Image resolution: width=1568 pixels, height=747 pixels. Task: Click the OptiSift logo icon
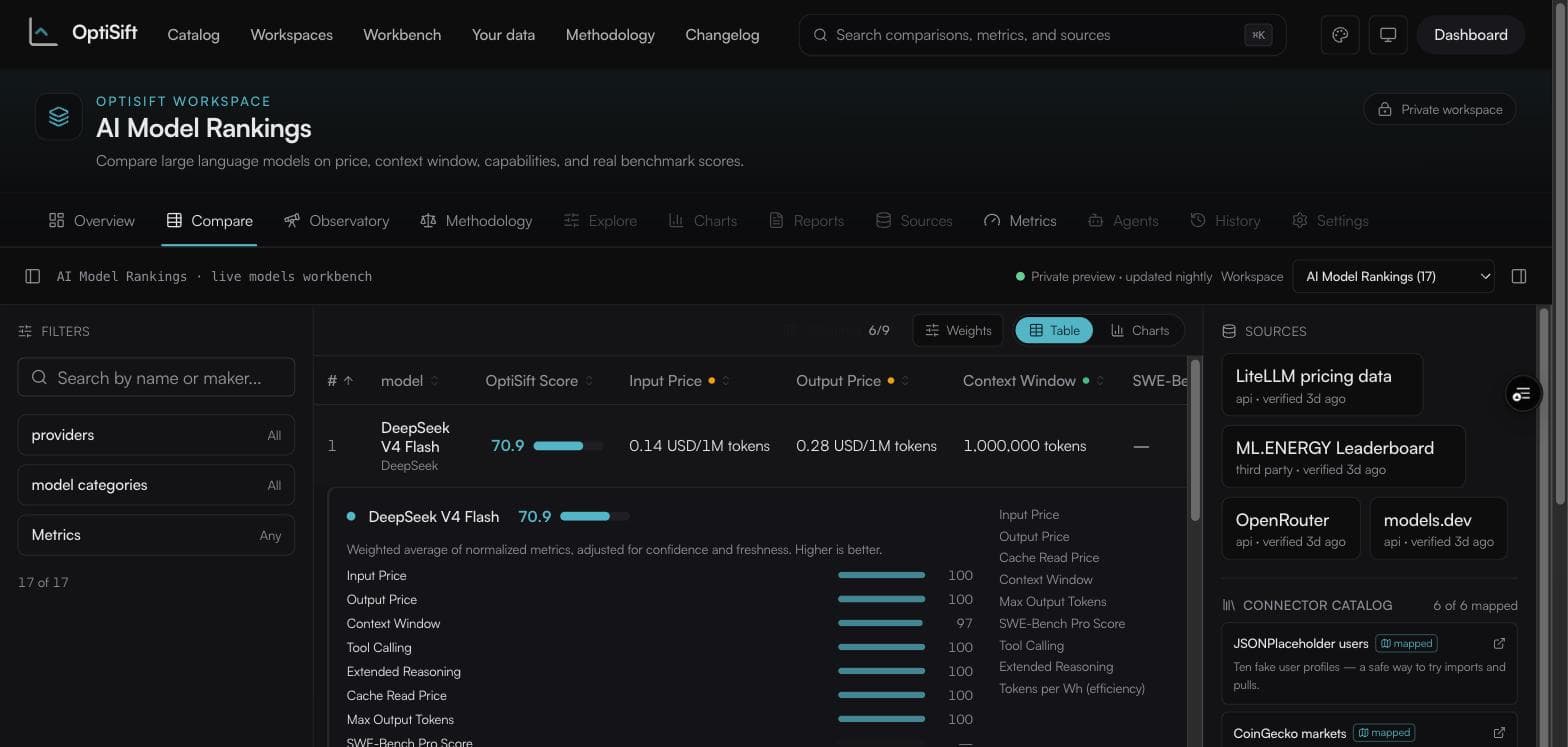point(43,33)
